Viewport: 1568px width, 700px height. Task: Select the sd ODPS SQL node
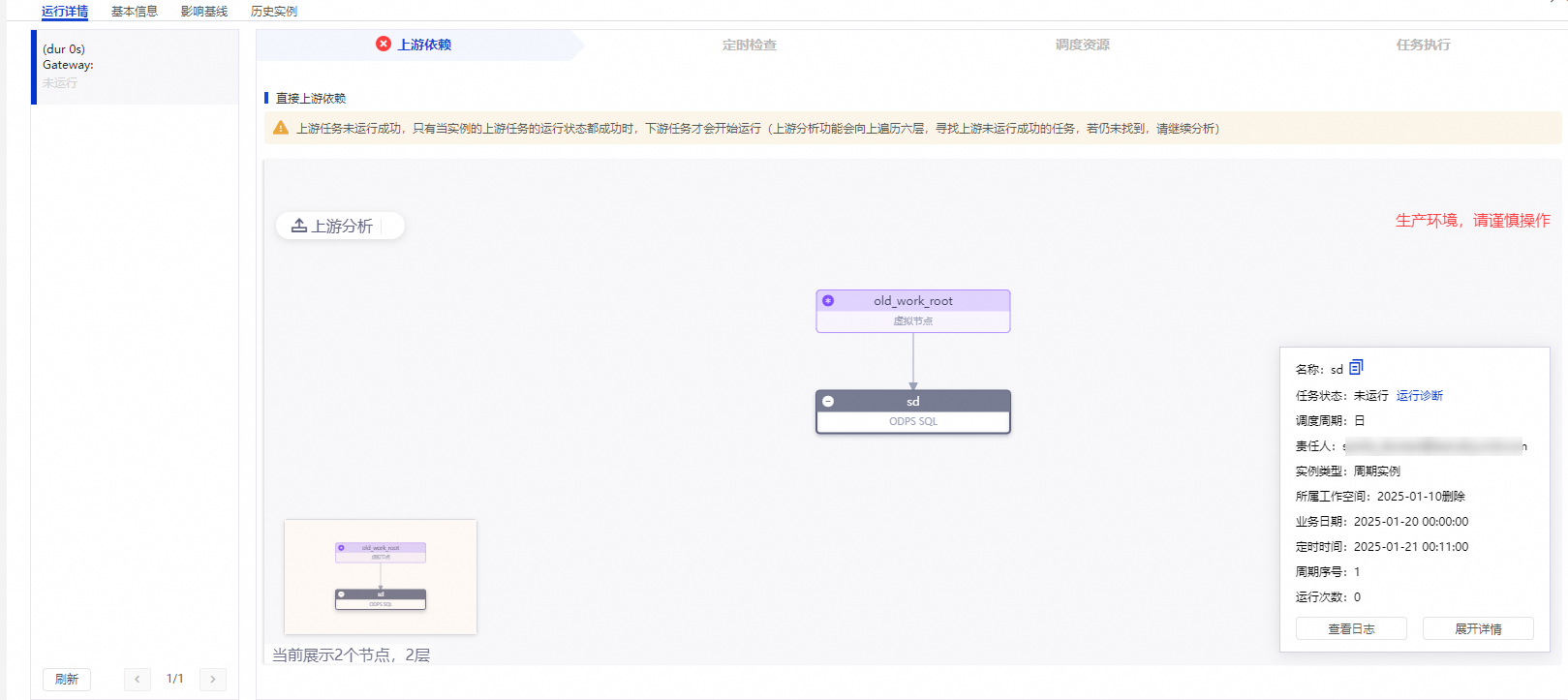[x=913, y=411]
